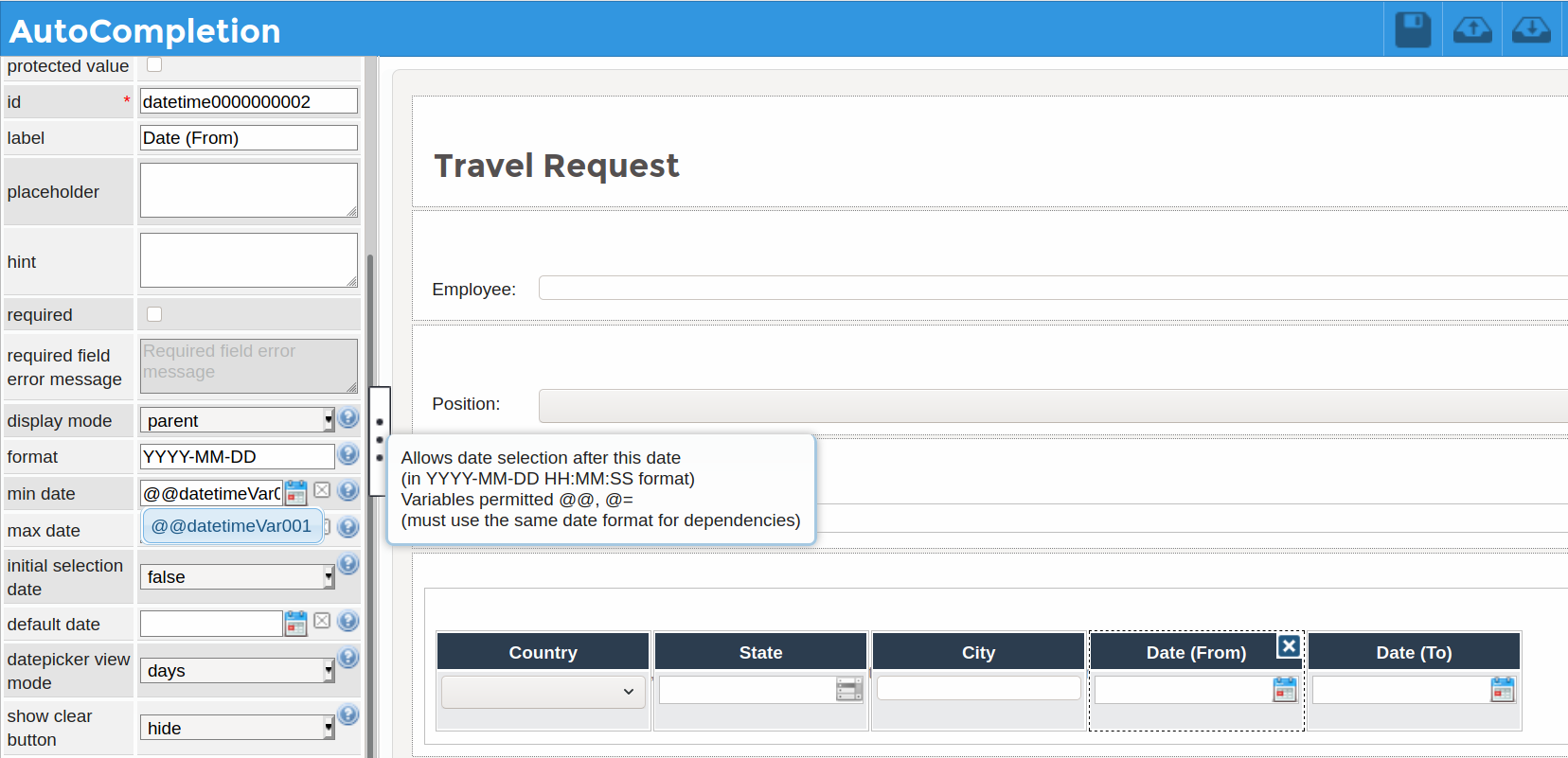Viewport: 1568px width, 758px height.
Task: Expand the initial selection date dropdown
Action: [x=237, y=577]
